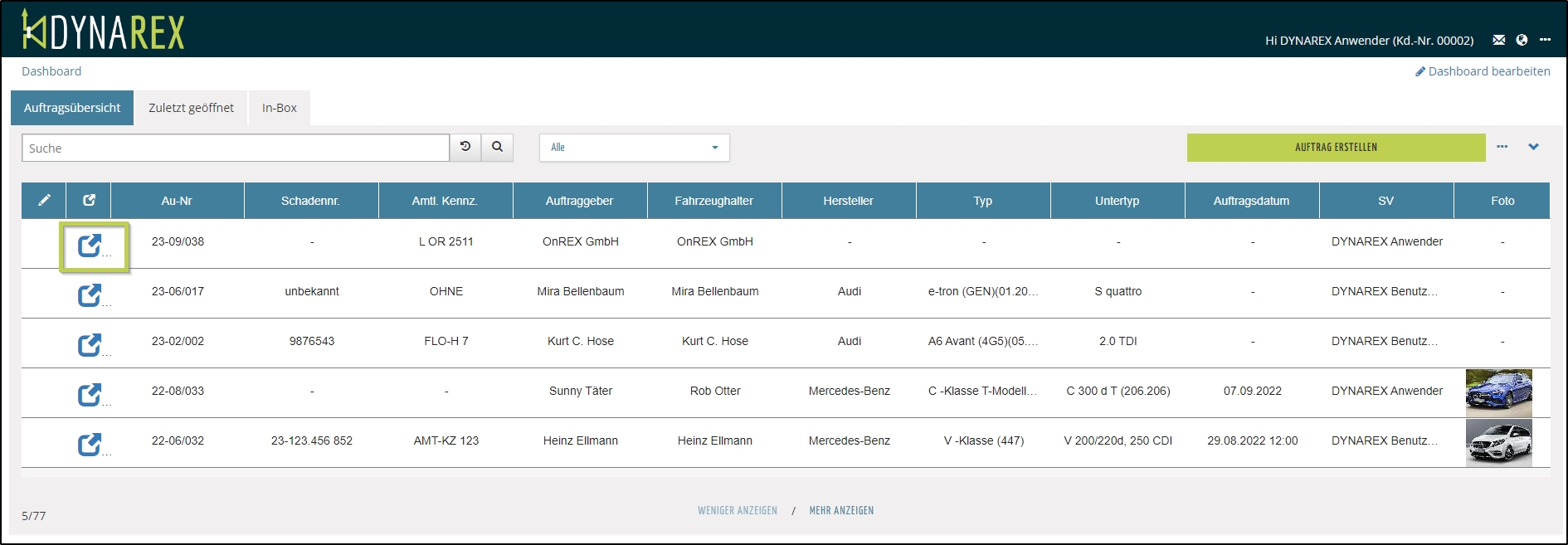Click the Dashboard bearbeiten link
The height and width of the screenshot is (545, 1568).
coord(1483,71)
